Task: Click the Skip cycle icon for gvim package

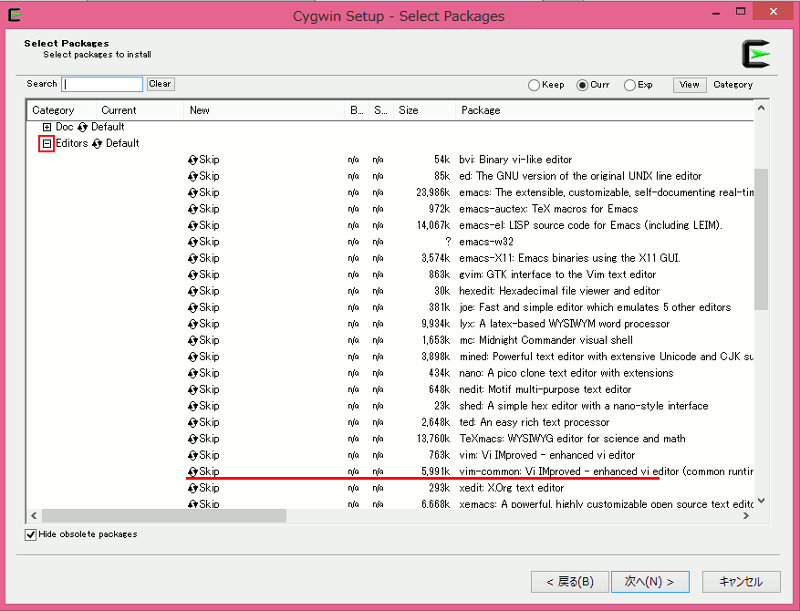Action: pyautogui.click(x=193, y=274)
